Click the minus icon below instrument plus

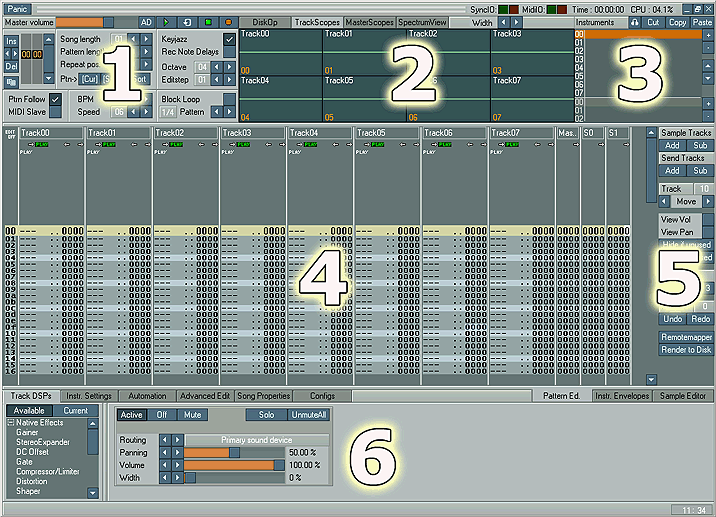pos(708,47)
